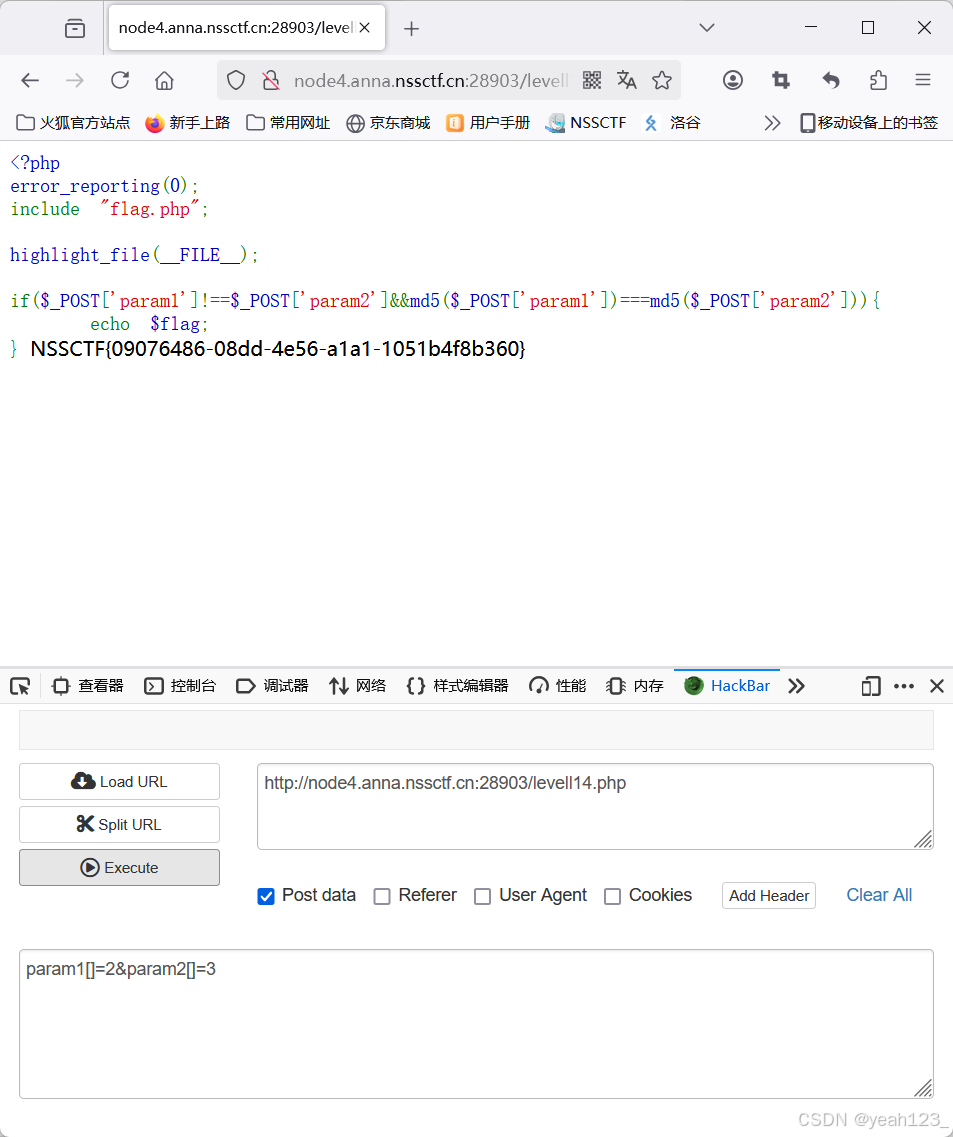Viewport: 953px width, 1137px height.
Task: Open the devtools overflow chevron menu
Action: click(x=796, y=686)
